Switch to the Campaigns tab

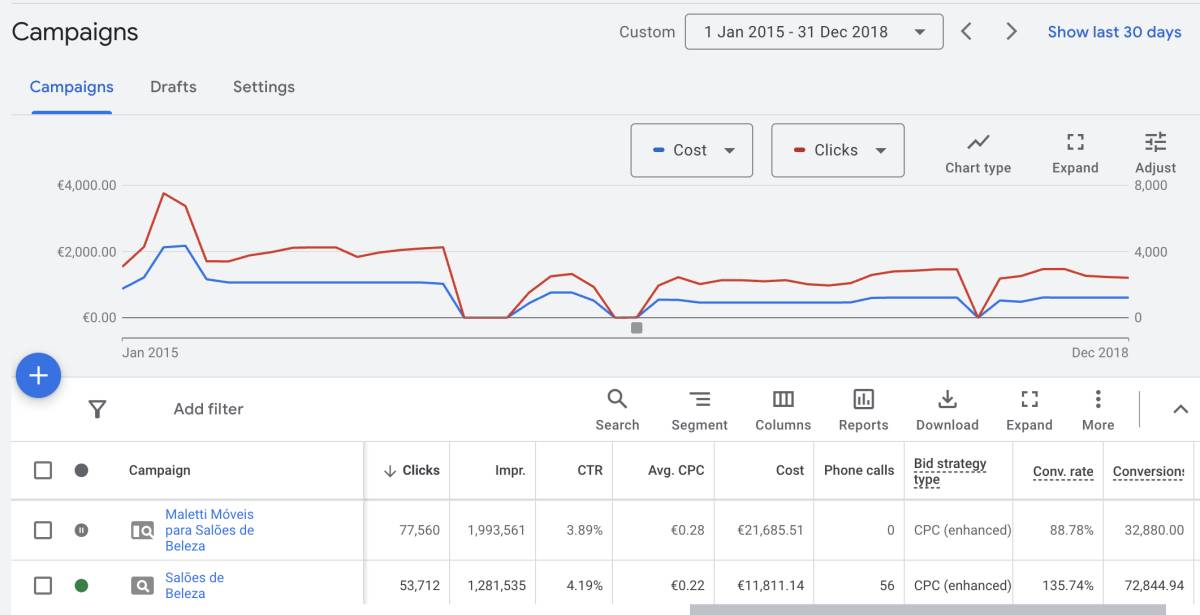click(x=71, y=87)
